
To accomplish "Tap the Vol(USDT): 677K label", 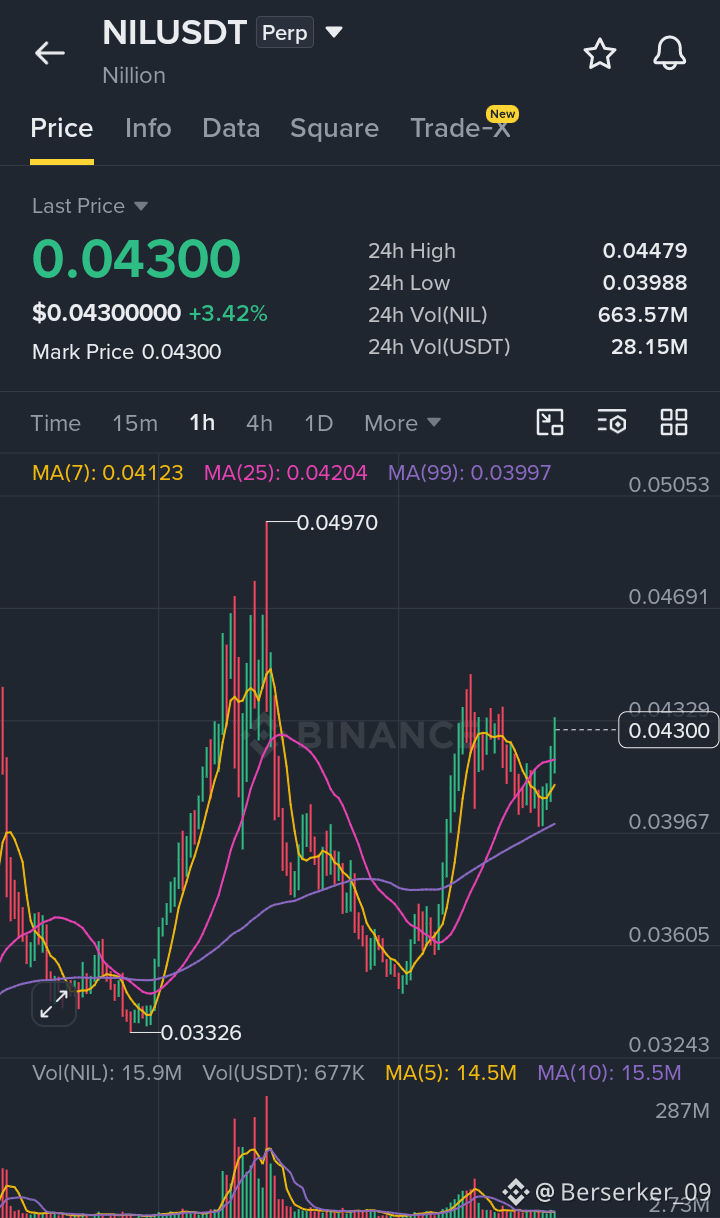I will [x=284, y=1073].
